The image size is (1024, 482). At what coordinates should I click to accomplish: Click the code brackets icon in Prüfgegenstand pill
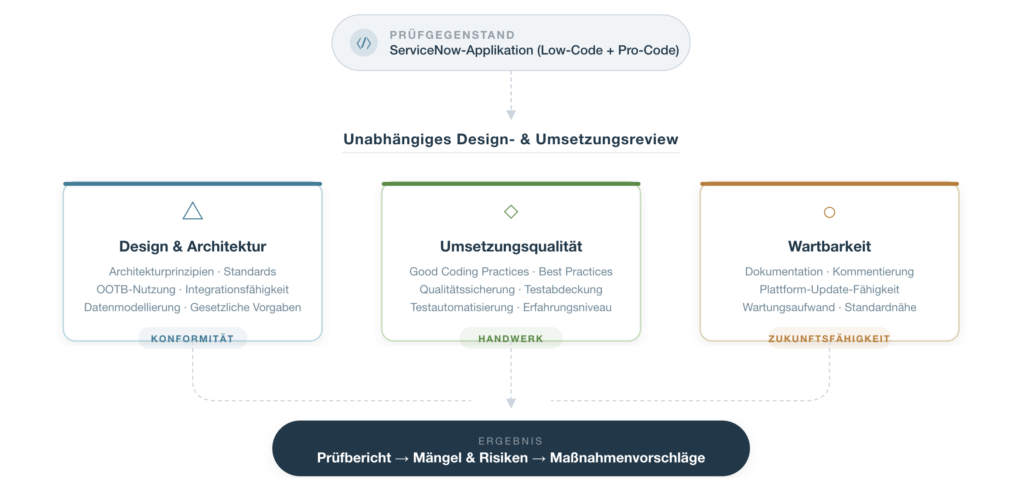(x=363, y=43)
